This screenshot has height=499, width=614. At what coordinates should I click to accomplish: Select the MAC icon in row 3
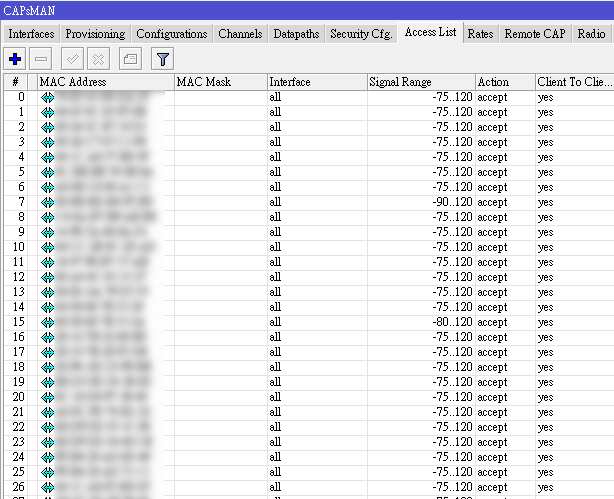click(48, 142)
